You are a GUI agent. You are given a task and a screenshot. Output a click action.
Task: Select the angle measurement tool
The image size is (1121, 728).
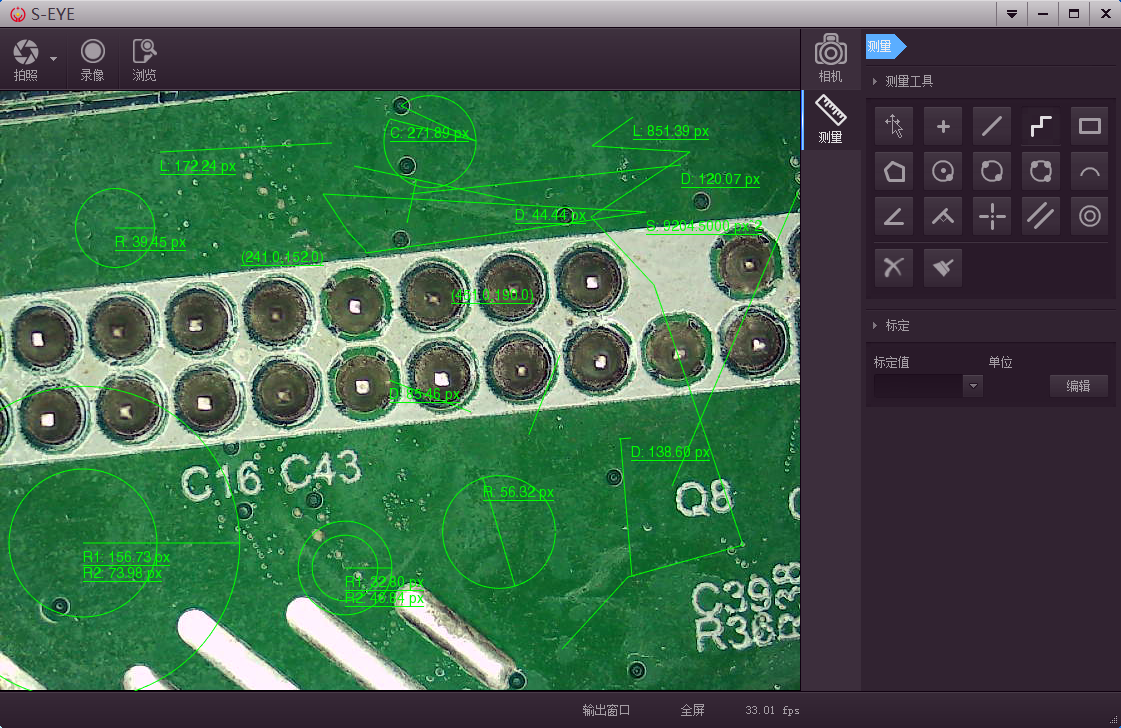[894, 216]
